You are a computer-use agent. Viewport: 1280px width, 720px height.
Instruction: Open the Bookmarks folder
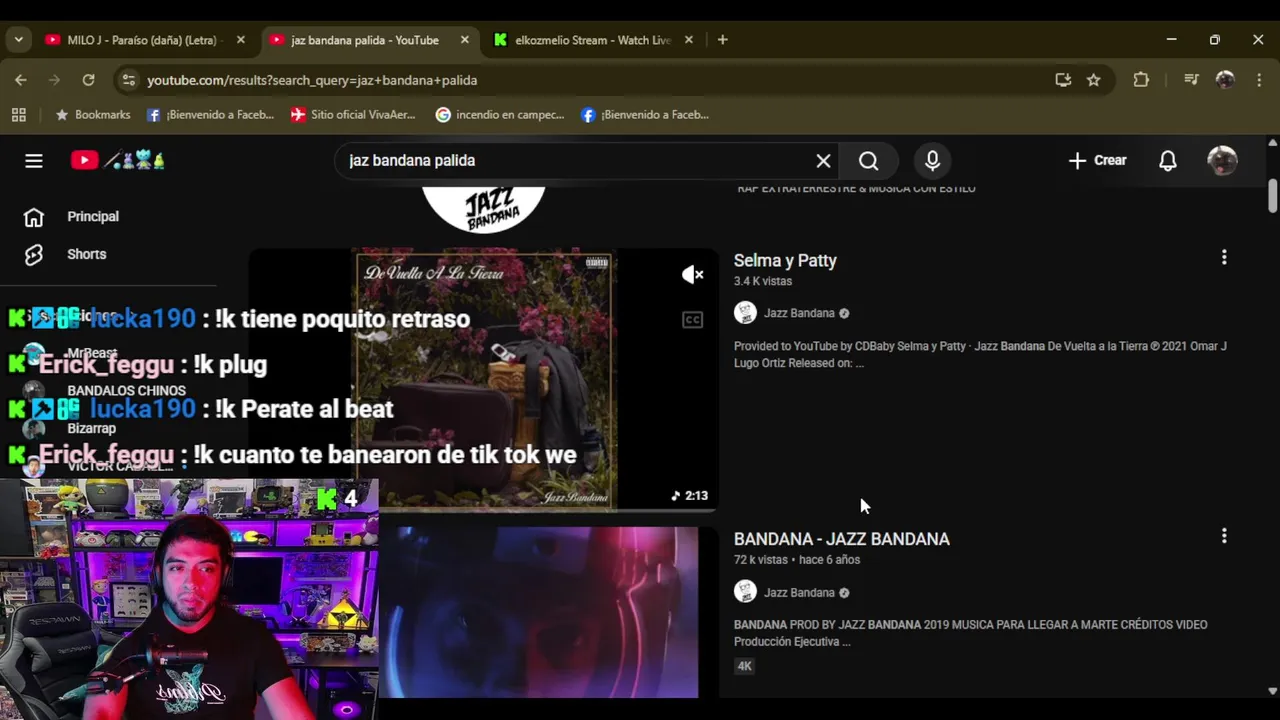[93, 115]
